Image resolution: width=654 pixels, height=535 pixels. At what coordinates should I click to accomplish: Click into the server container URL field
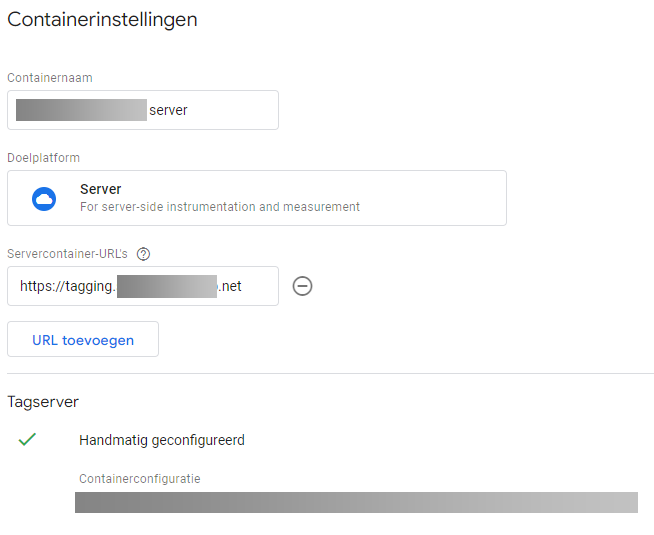coord(143,286)
